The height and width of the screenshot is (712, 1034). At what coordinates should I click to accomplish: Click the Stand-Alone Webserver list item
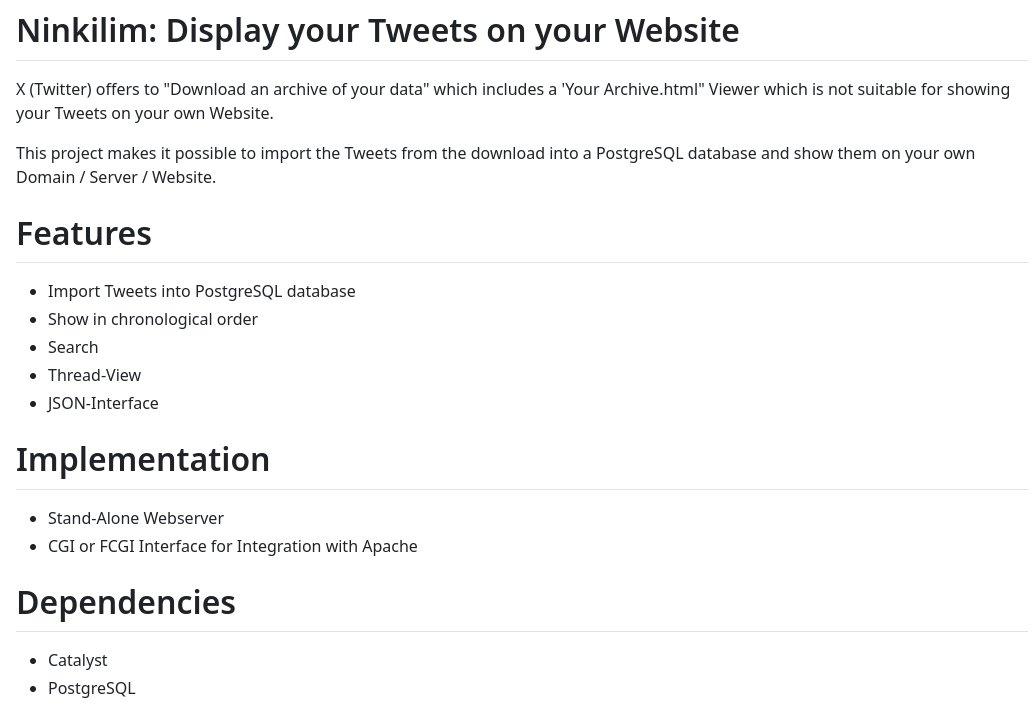(x=136, y=518)
